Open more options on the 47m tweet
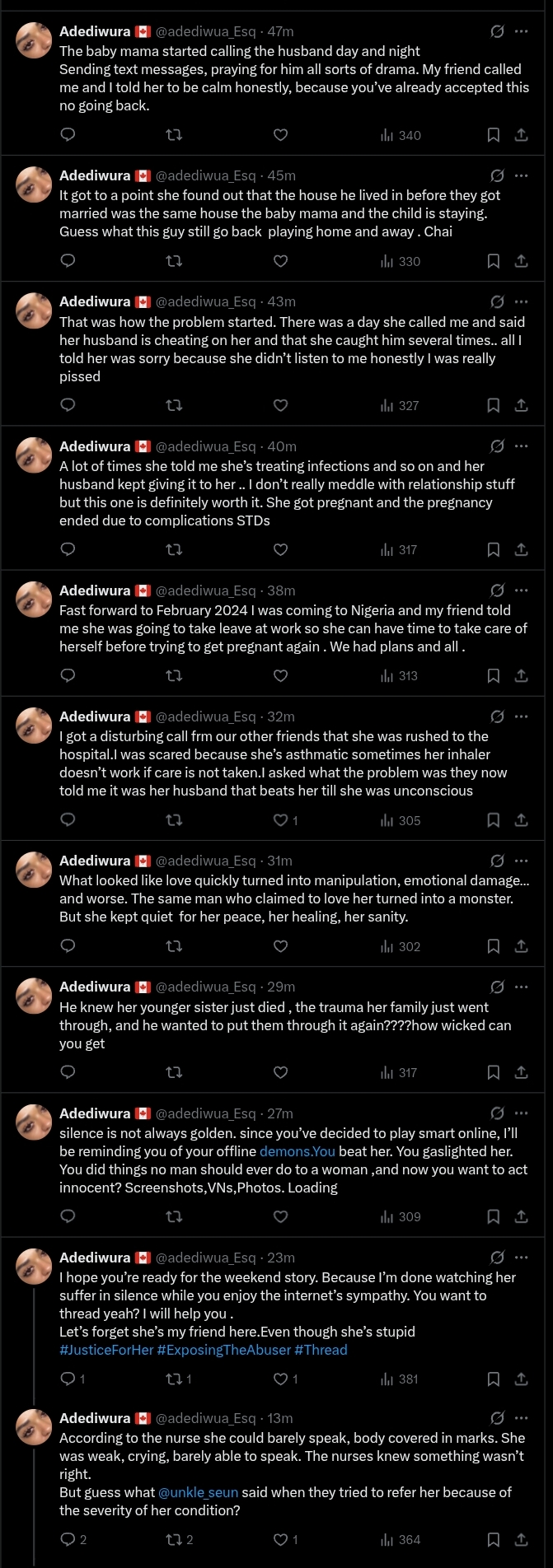553x1568 pixels. click(521, 31)
